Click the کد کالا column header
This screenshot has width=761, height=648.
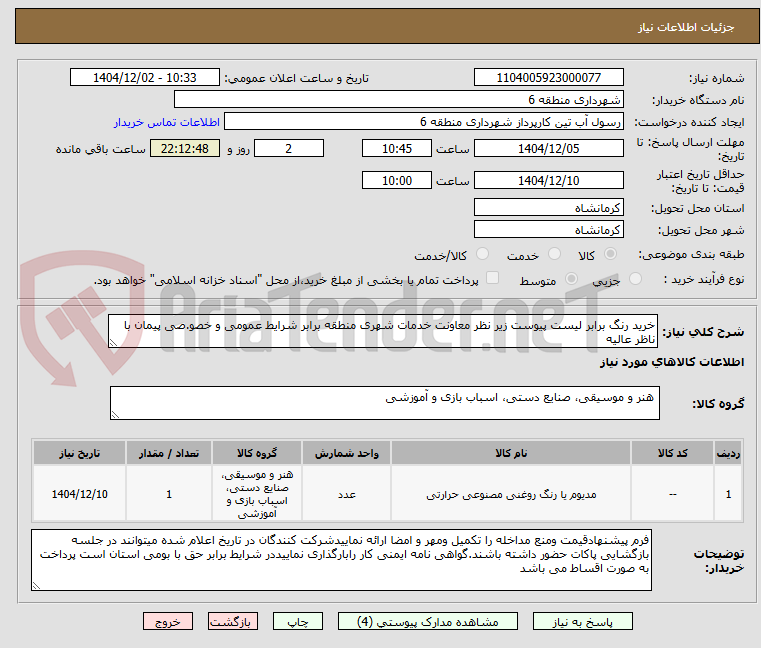pyautogui.click(x=673, y=453)
